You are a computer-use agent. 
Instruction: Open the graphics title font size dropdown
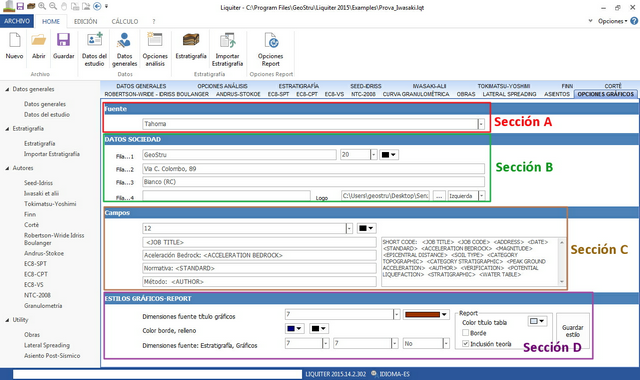(x=396, y=314)
